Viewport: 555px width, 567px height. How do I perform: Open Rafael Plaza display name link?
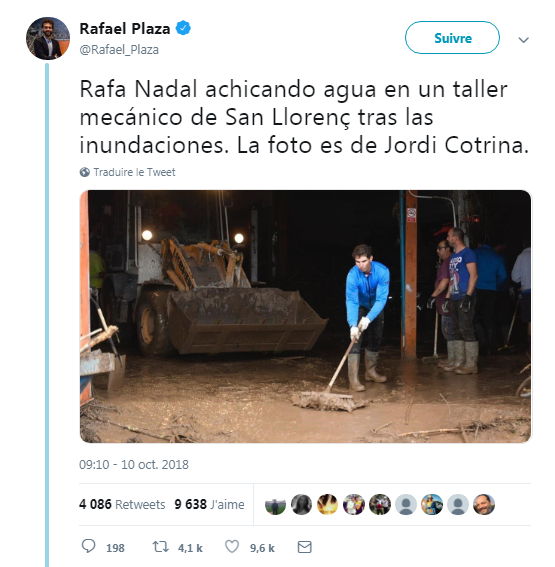tap(125, 29)
